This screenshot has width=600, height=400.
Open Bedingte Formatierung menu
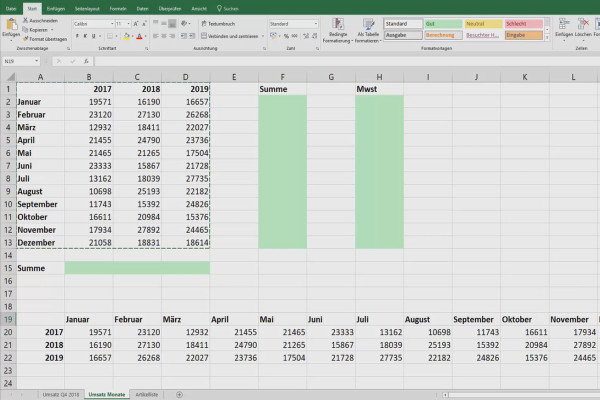click(x=337, y=30)
